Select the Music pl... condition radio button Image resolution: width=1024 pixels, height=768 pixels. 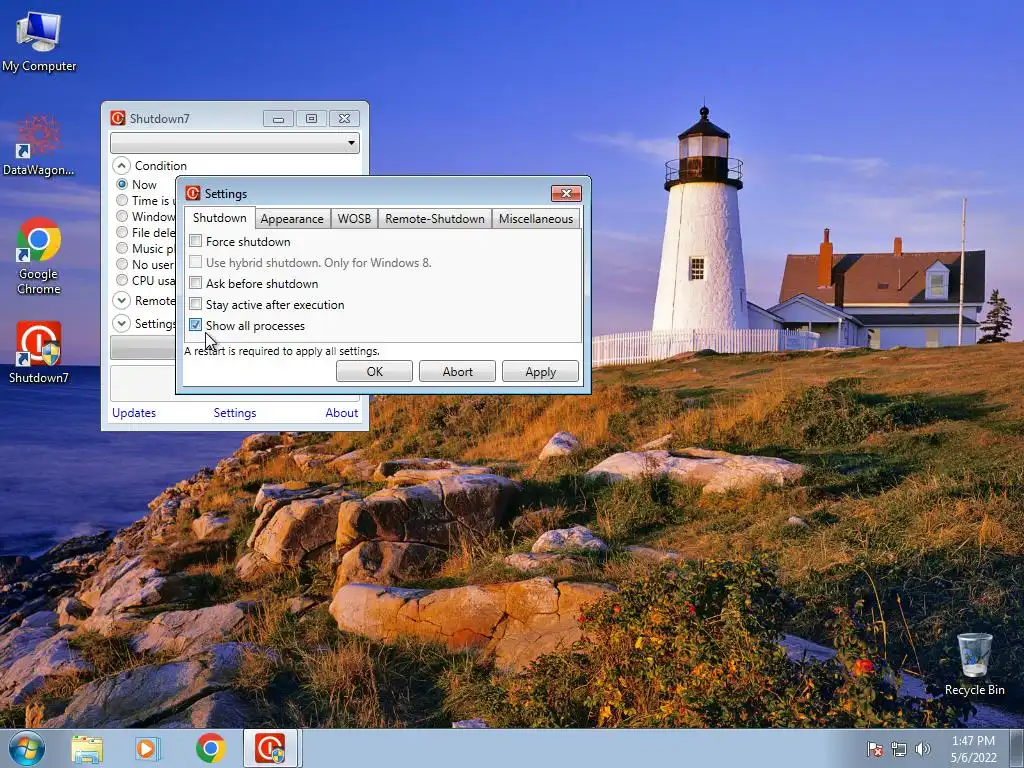(122, 248)
